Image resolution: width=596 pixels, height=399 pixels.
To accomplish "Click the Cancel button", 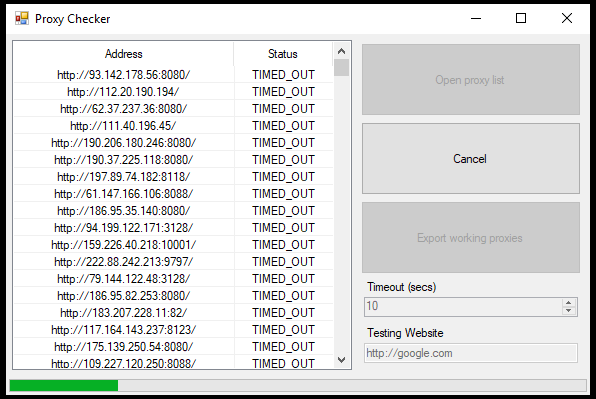I will click(x=471, y=158).
